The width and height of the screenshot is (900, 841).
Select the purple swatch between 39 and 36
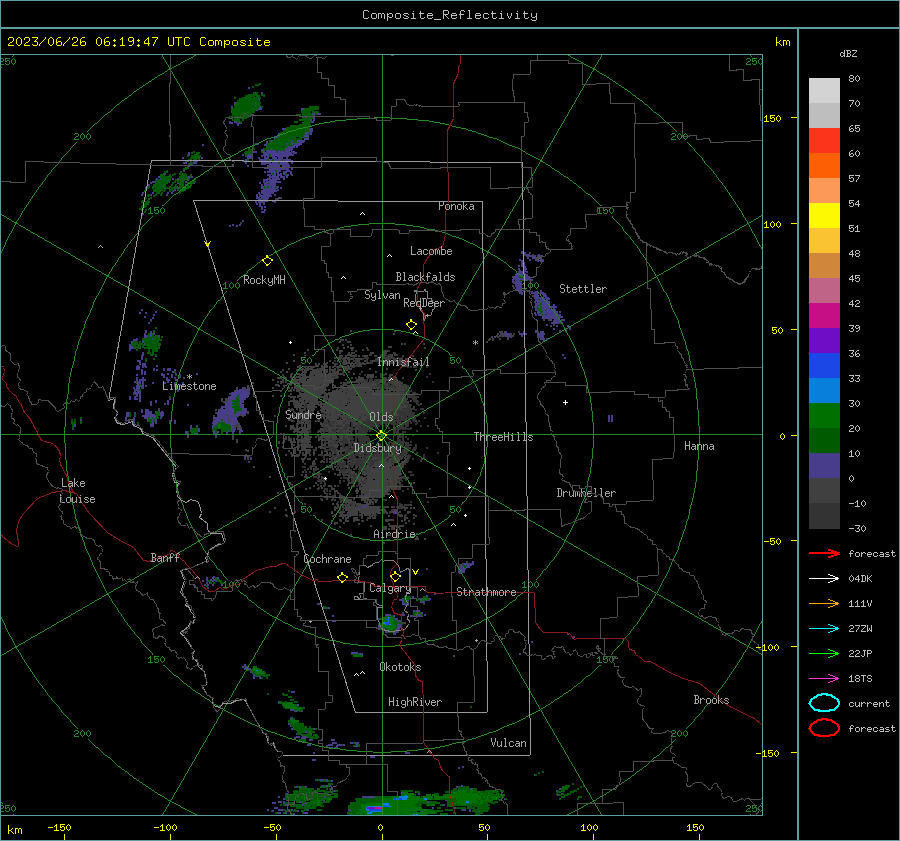[824, 341]
